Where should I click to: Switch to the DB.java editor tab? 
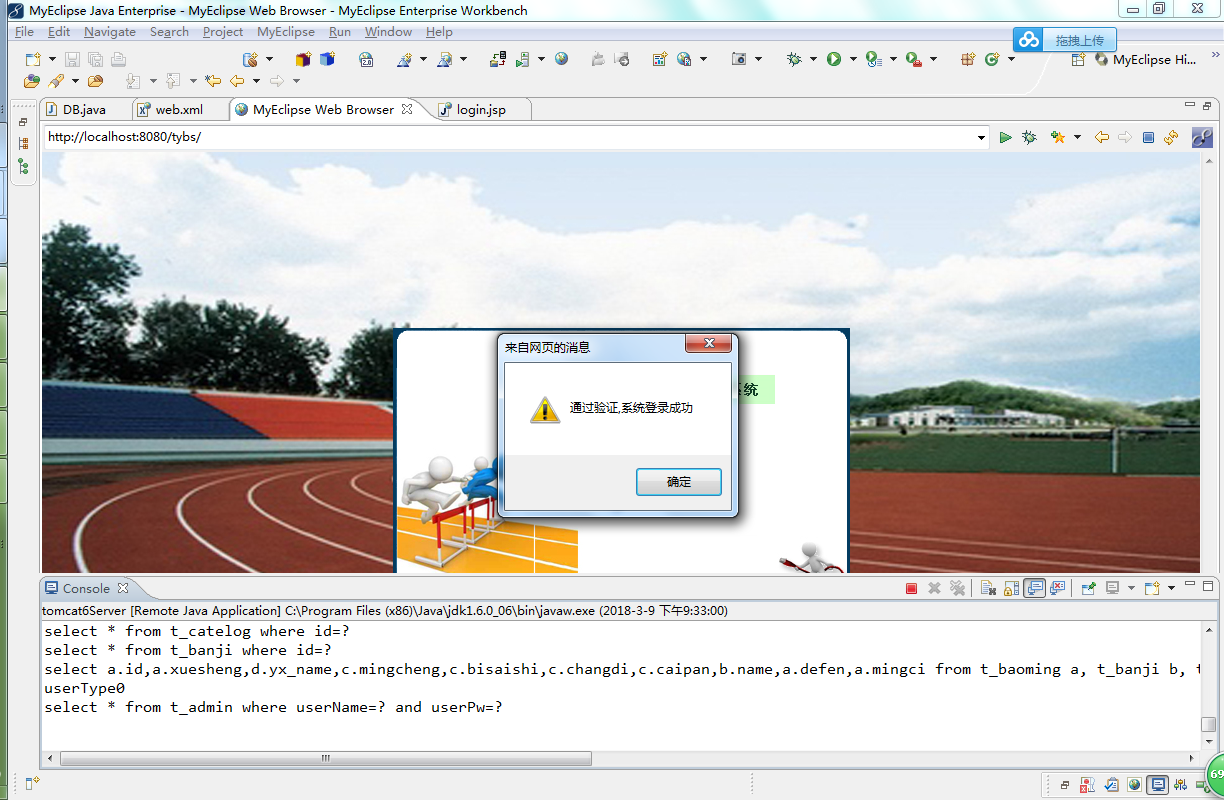tap(84, 109)
